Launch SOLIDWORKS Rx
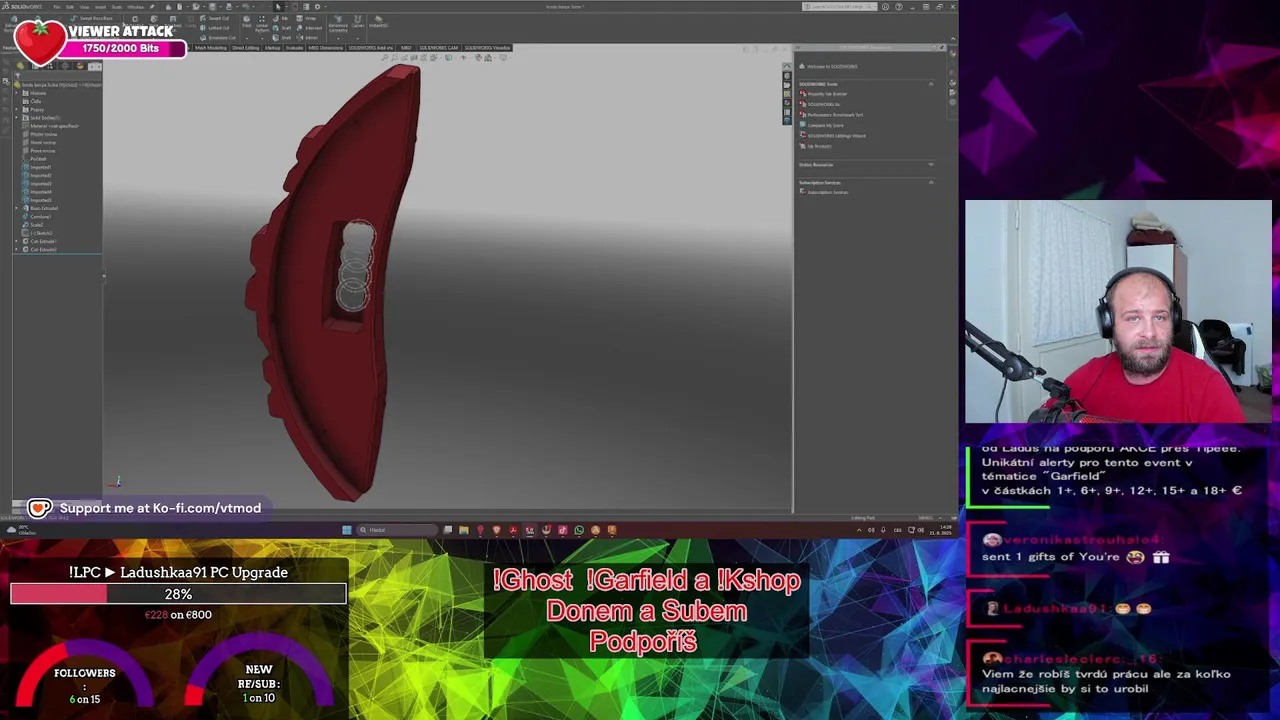The width and height of the screenshot is (1280, 720). pyautogui.click(x=820, y=104)
